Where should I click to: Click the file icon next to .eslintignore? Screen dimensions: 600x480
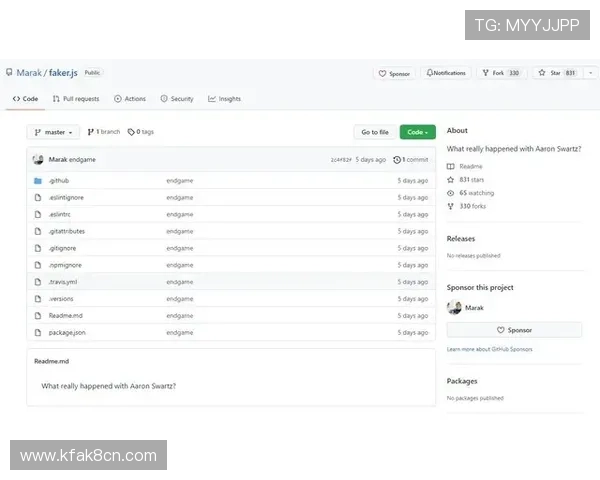[38, 198]
